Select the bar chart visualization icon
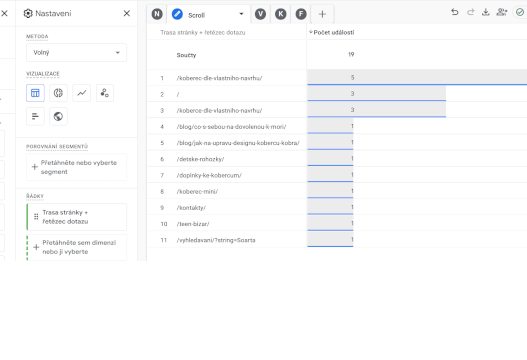The height and width of the screenshot is (360, 527). click(x=35, y=116)
